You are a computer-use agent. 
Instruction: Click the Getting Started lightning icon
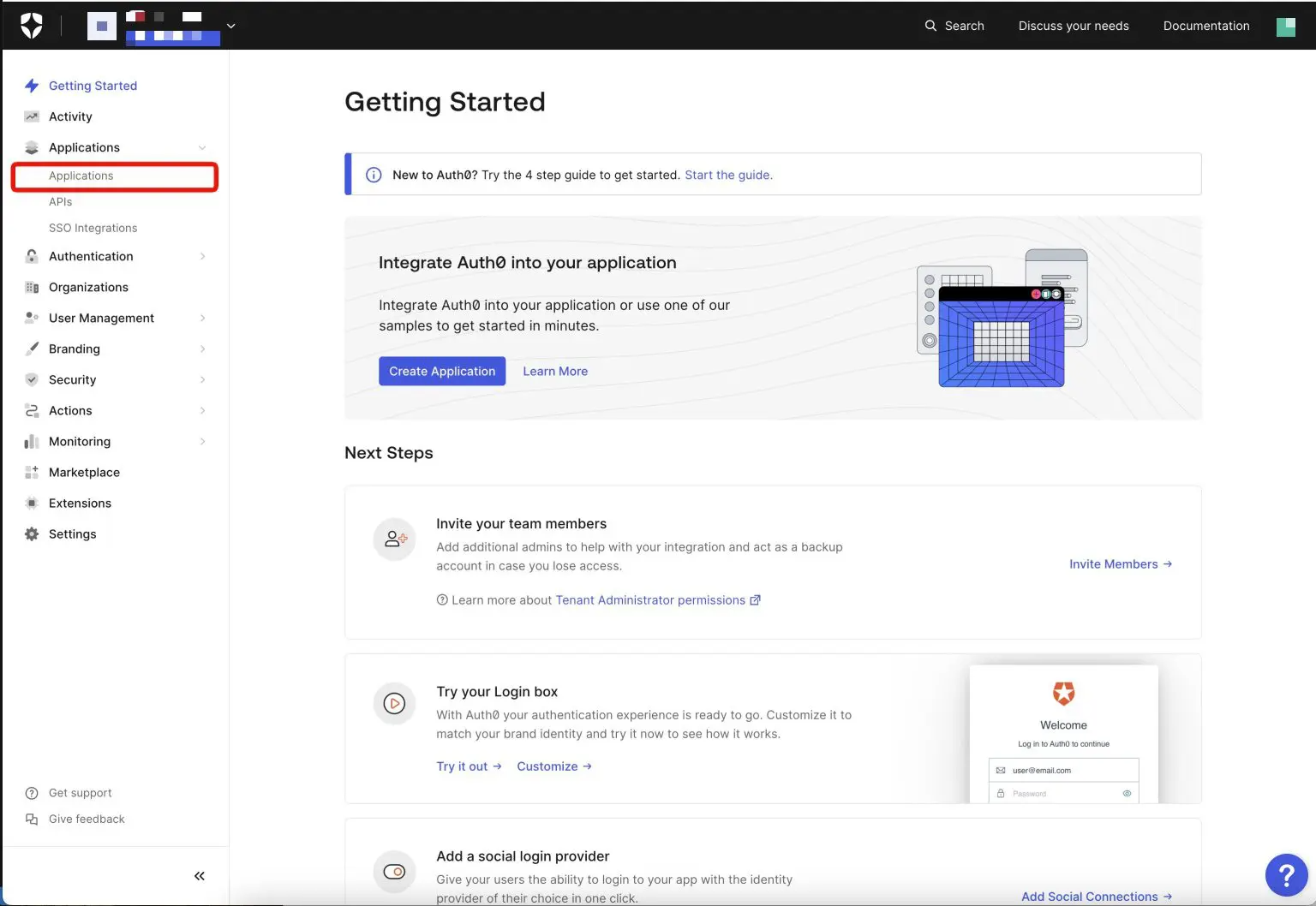(x=32, y=86)
